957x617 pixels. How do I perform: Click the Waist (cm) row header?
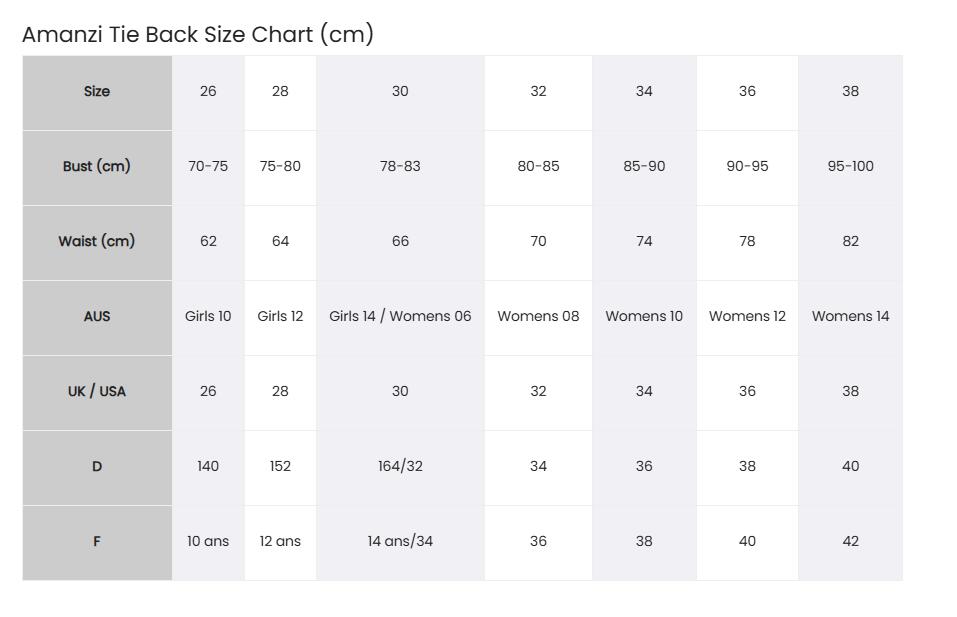(x=97, y=242)
